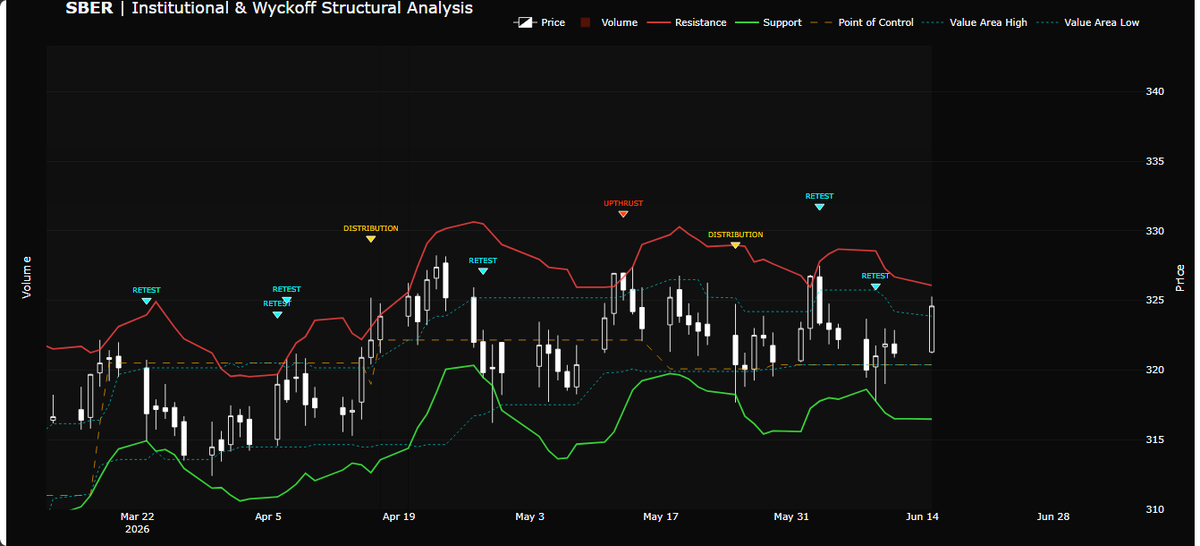The height and width of the screenshot is (546, 1200).
Task: Click the 310 price axis label
Action: pyautogui.click(x=1155, y=509)
